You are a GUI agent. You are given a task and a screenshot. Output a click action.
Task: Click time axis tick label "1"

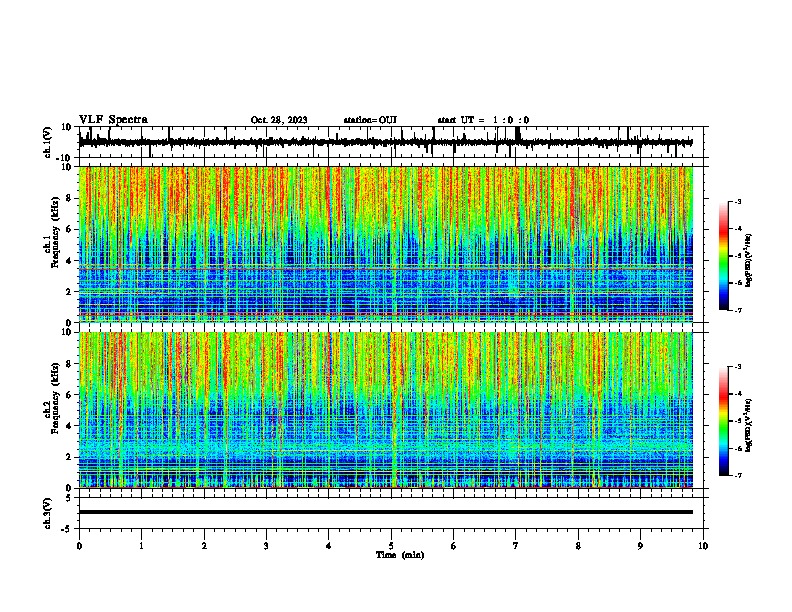point(141,546)
